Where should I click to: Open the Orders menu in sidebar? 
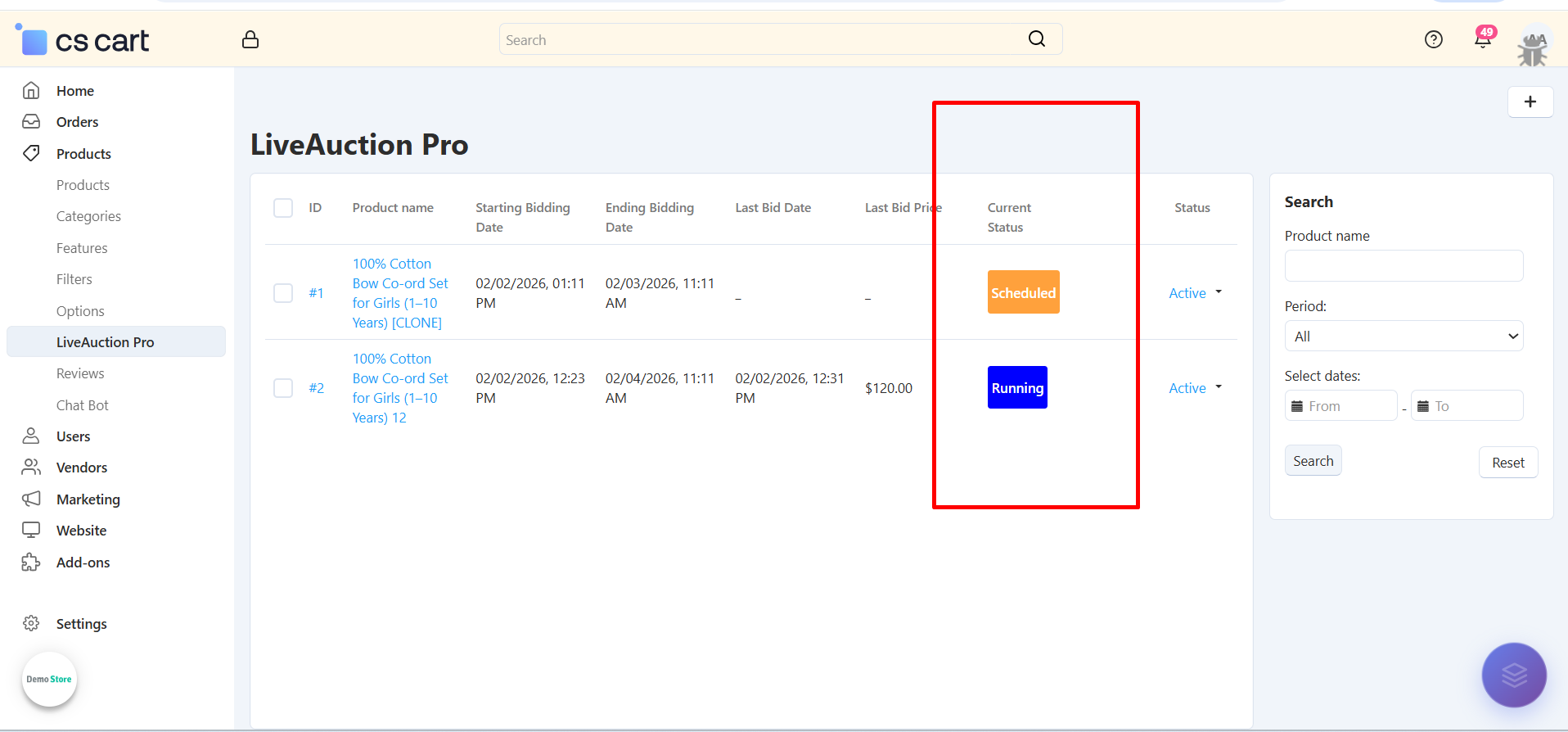tap(77, 122)
